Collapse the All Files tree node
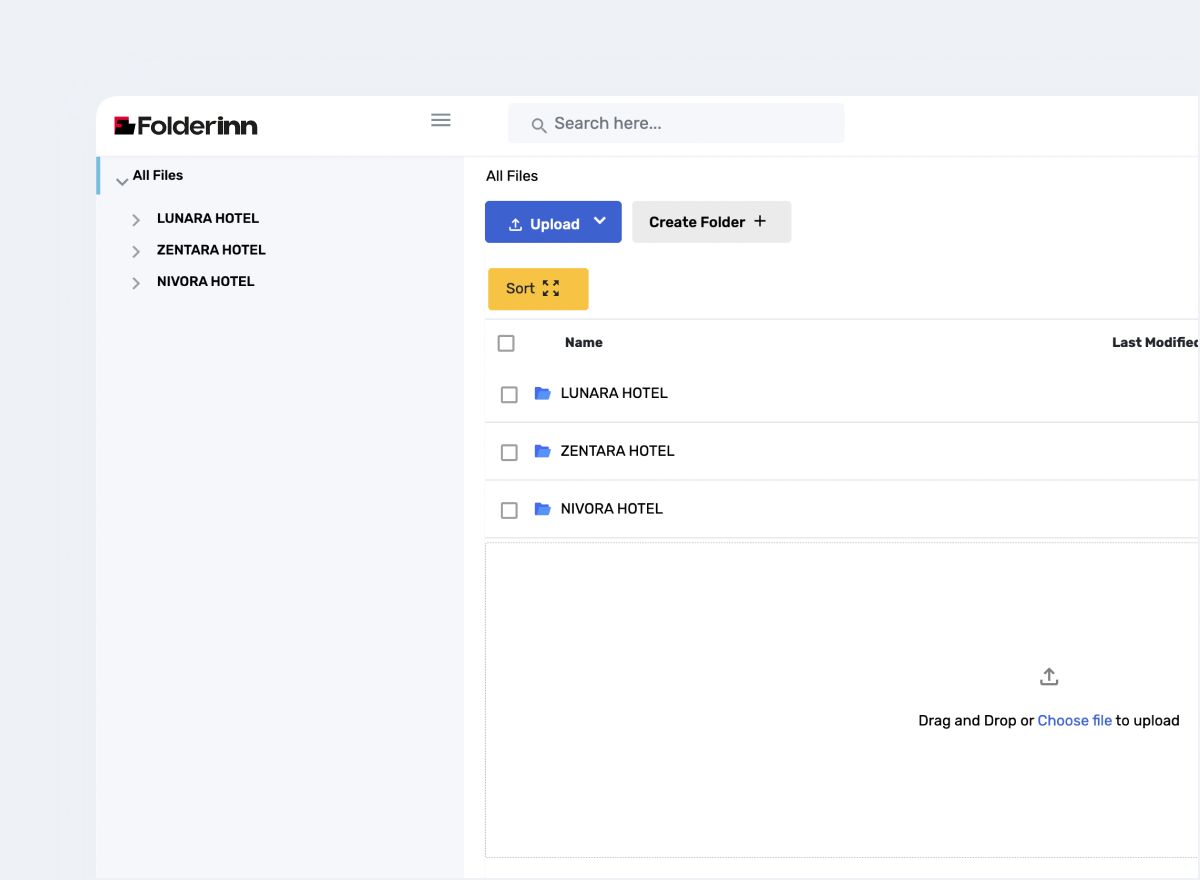1200x880 pixels. click(x=122, y=181)
